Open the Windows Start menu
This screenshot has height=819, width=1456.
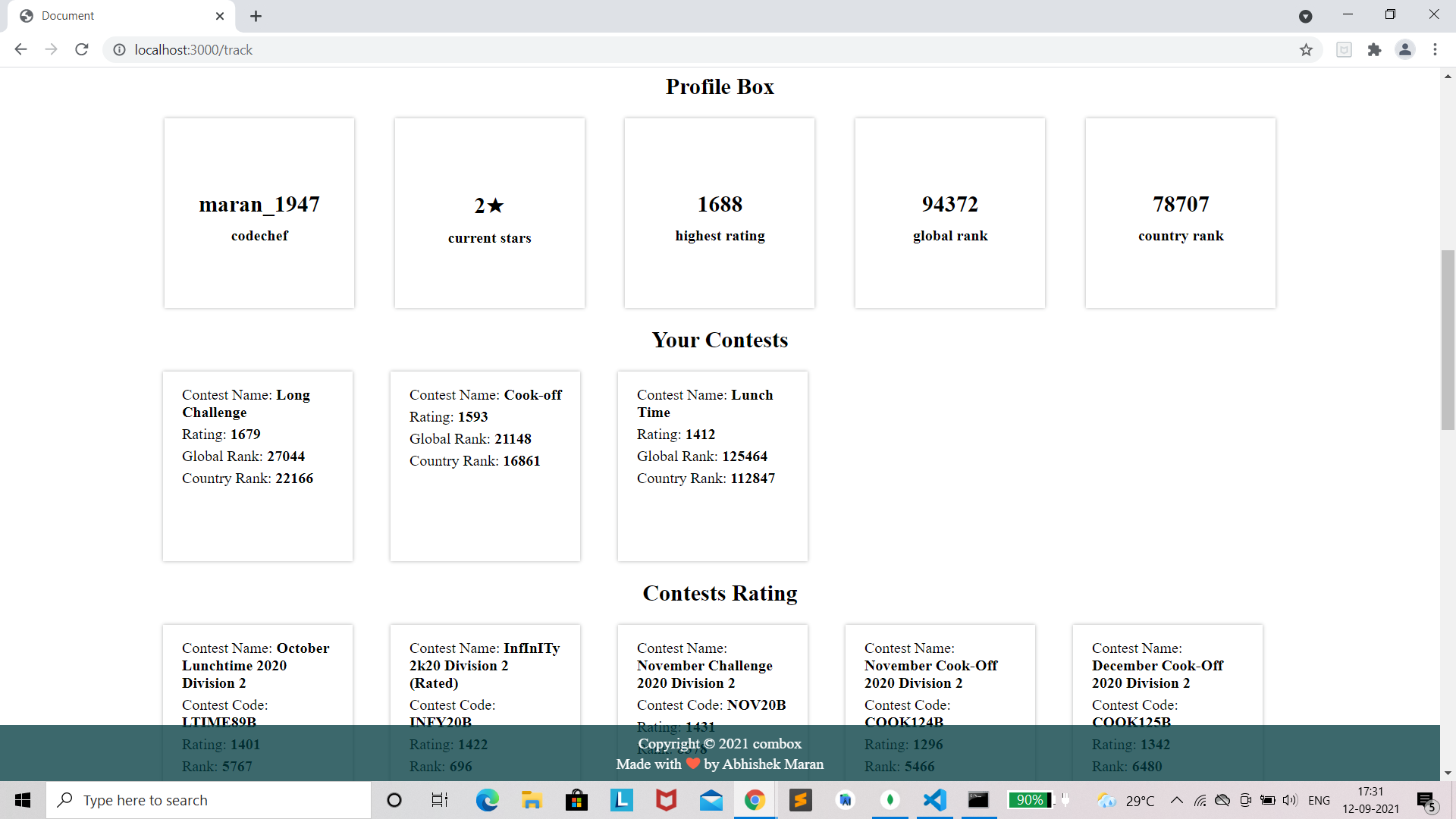[x=23, y=800]
